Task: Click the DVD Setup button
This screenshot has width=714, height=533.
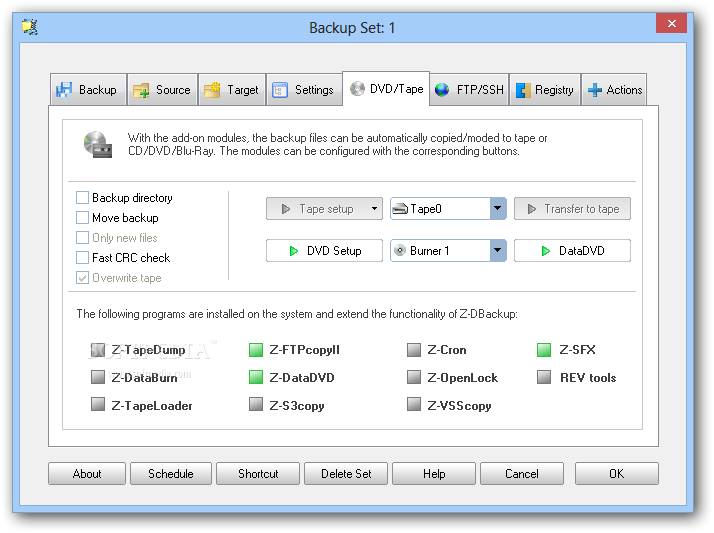Action: tap(324, 251)
